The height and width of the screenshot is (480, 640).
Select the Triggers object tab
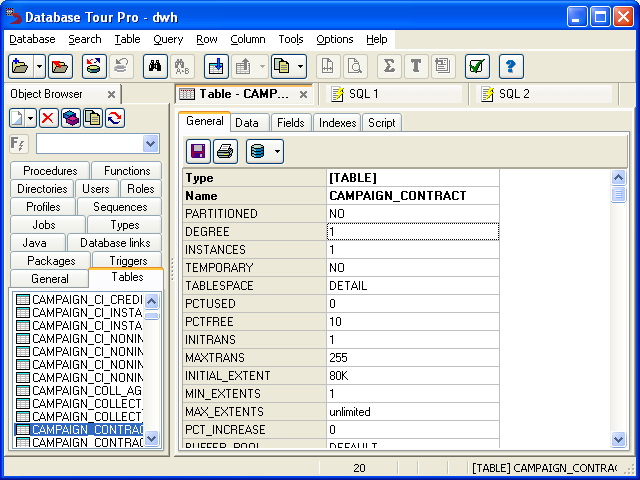128,261
